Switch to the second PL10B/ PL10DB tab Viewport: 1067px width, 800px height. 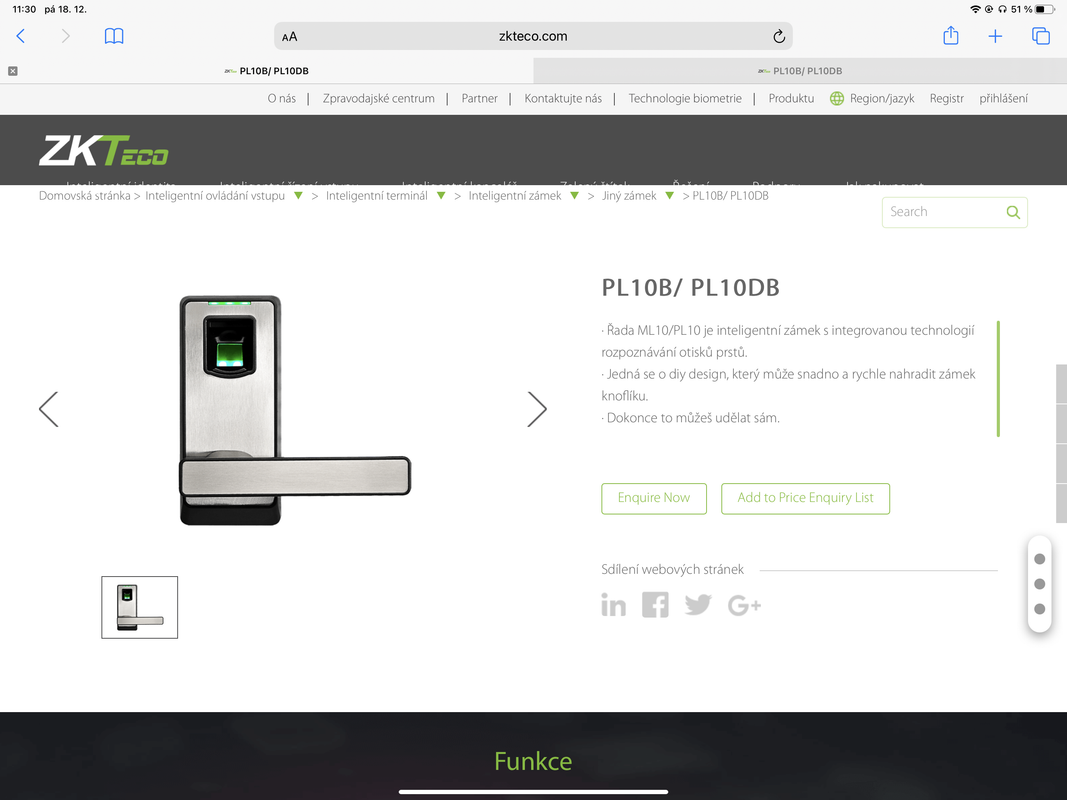coord(800,71)
